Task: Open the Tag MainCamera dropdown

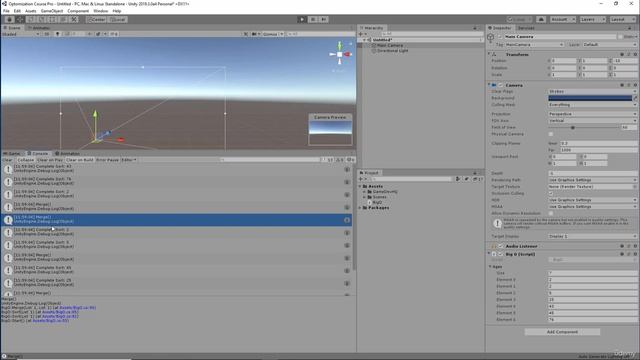Action: point(535,44)
